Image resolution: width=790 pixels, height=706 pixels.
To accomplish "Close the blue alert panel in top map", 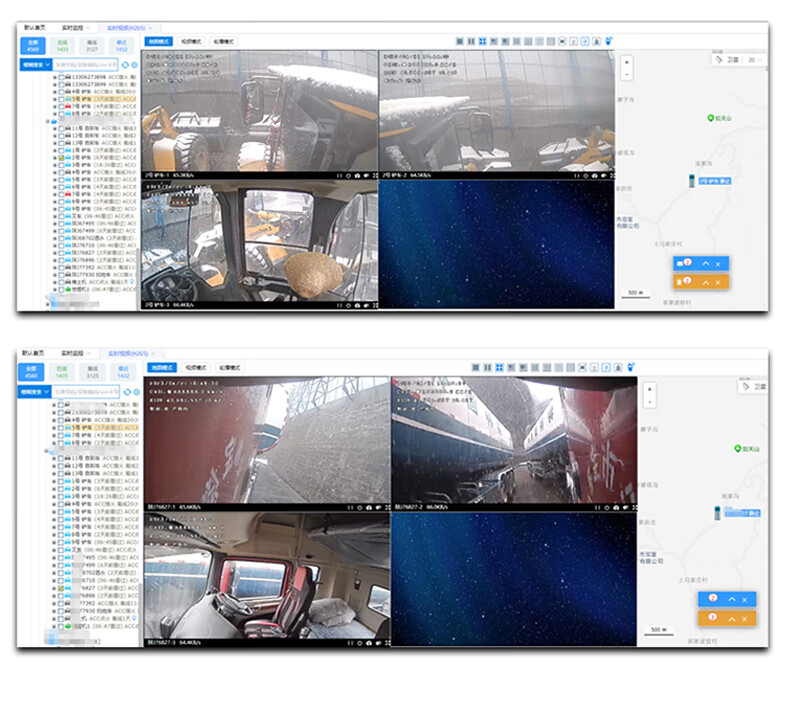I will point(718,264).
